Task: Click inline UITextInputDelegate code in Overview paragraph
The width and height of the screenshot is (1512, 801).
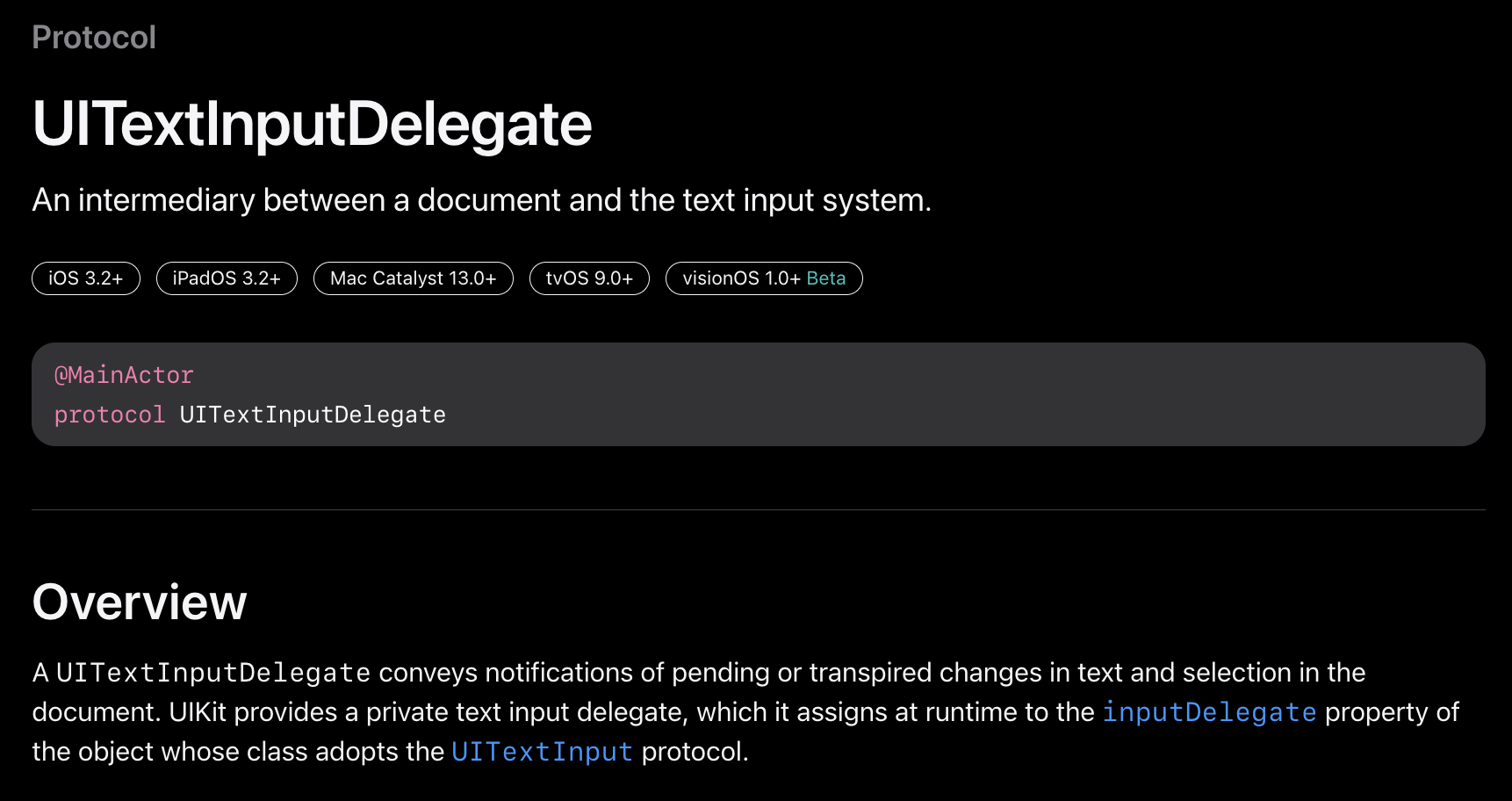Action: (x=213, y=673)
